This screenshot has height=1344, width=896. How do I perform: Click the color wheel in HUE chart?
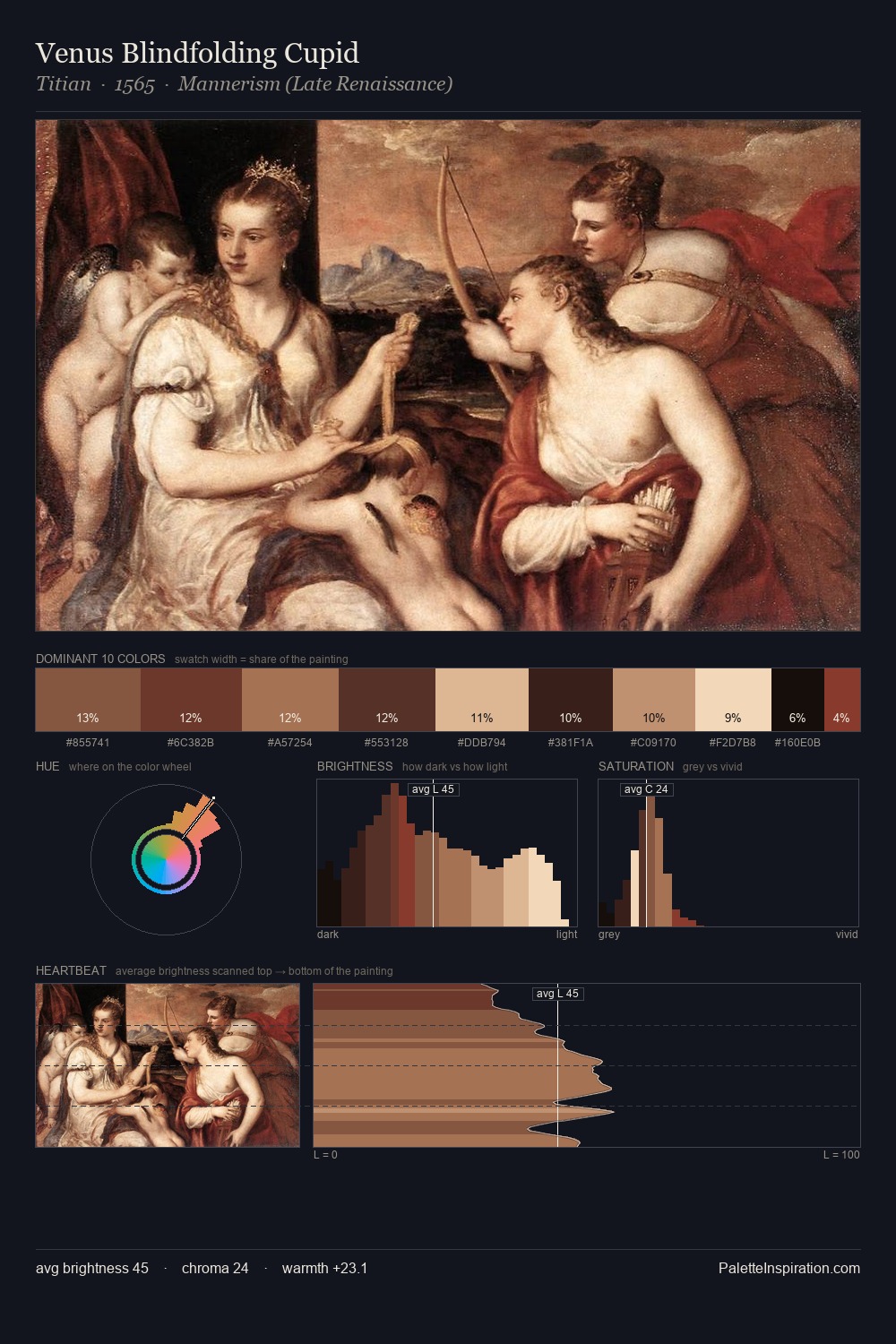(166, 859)
